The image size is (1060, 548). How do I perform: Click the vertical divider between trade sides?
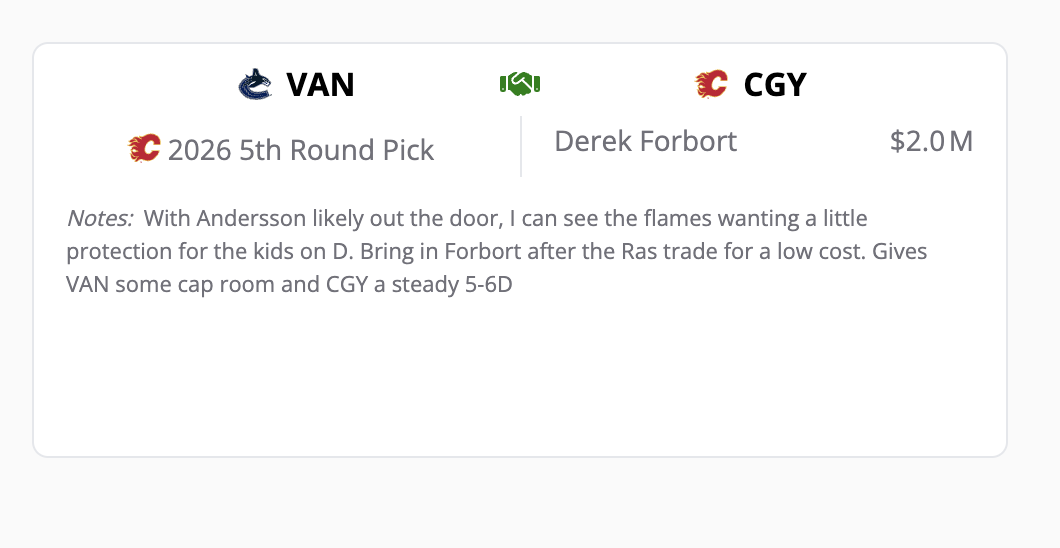[x=521, y=146]
